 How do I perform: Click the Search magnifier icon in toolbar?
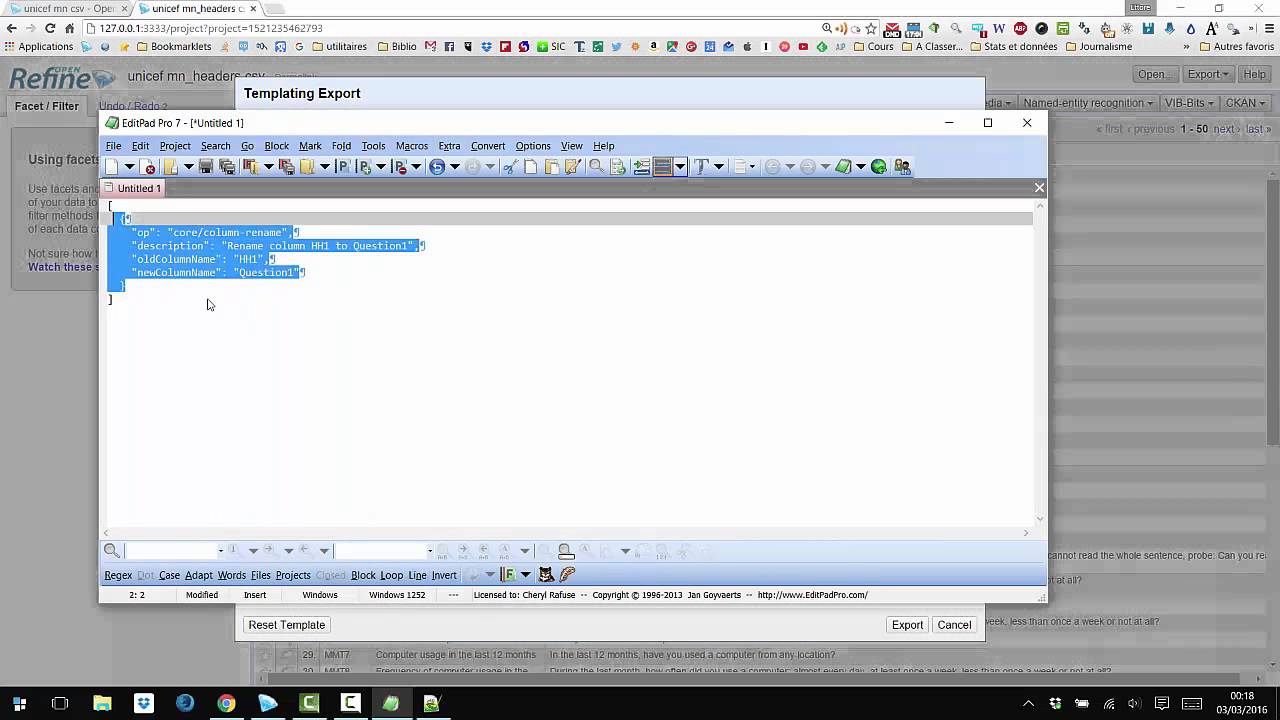(596, 167)
